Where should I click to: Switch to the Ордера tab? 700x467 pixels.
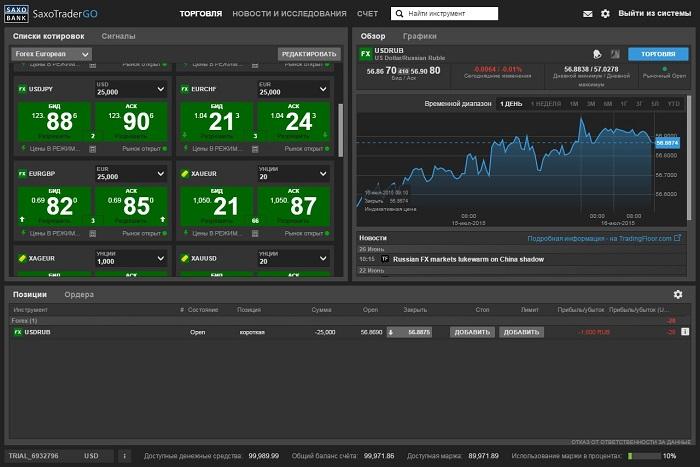(79, 294)
